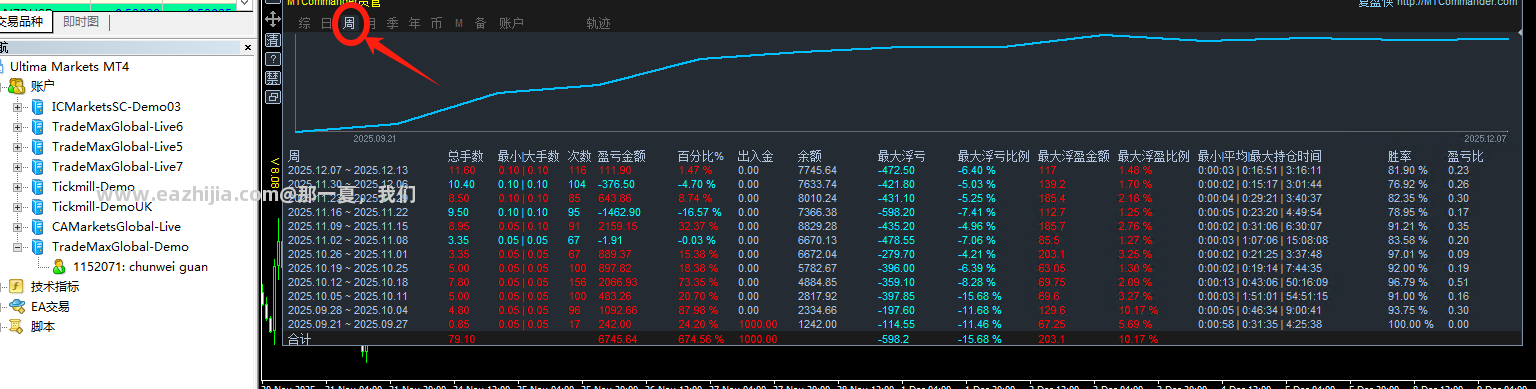Click the 胜率 column header
Image resolution: width=1536 pixels, height=389 pixels.
tap(1400, 156)
